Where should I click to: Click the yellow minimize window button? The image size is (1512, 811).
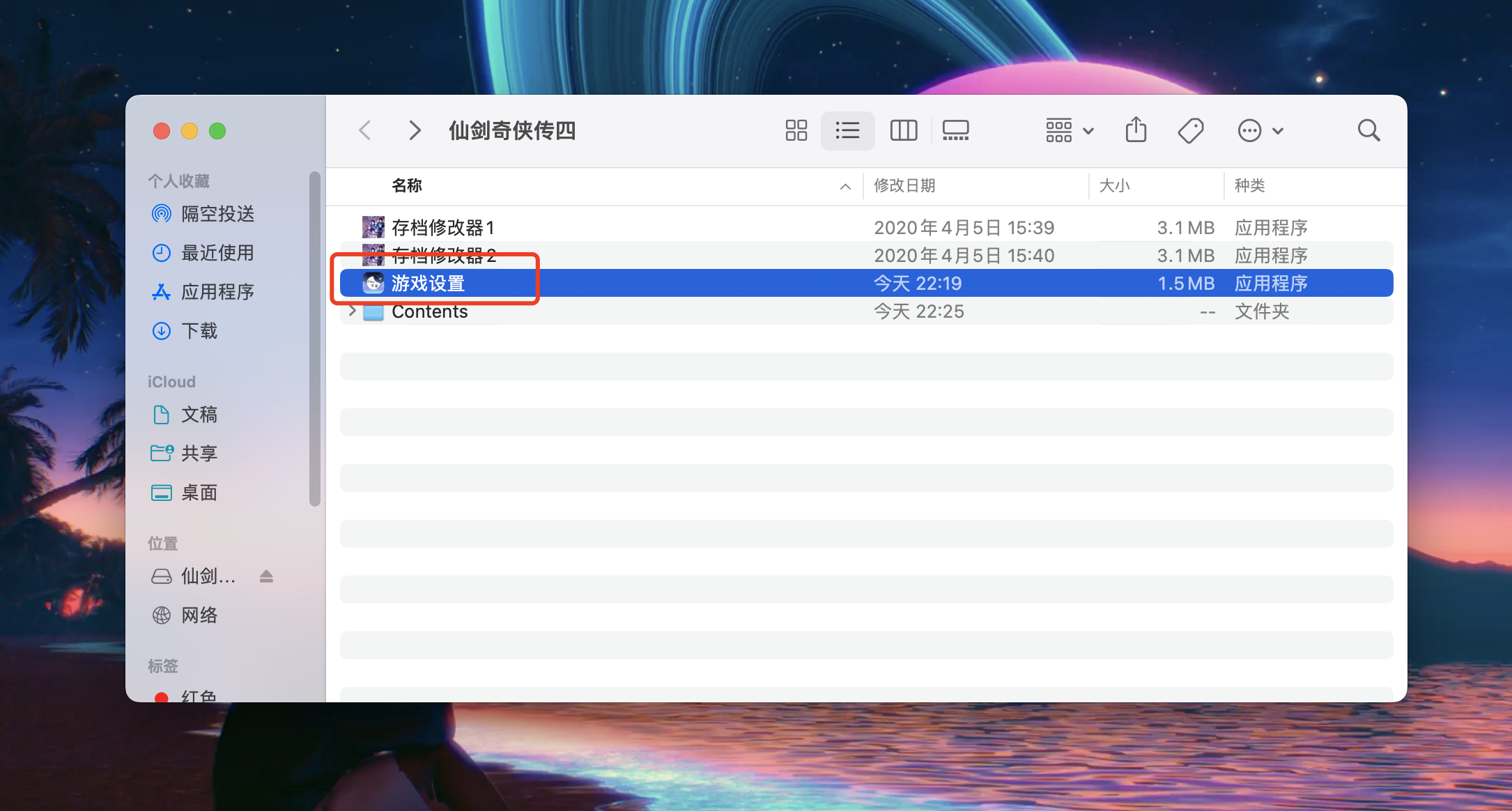point(190,131)
